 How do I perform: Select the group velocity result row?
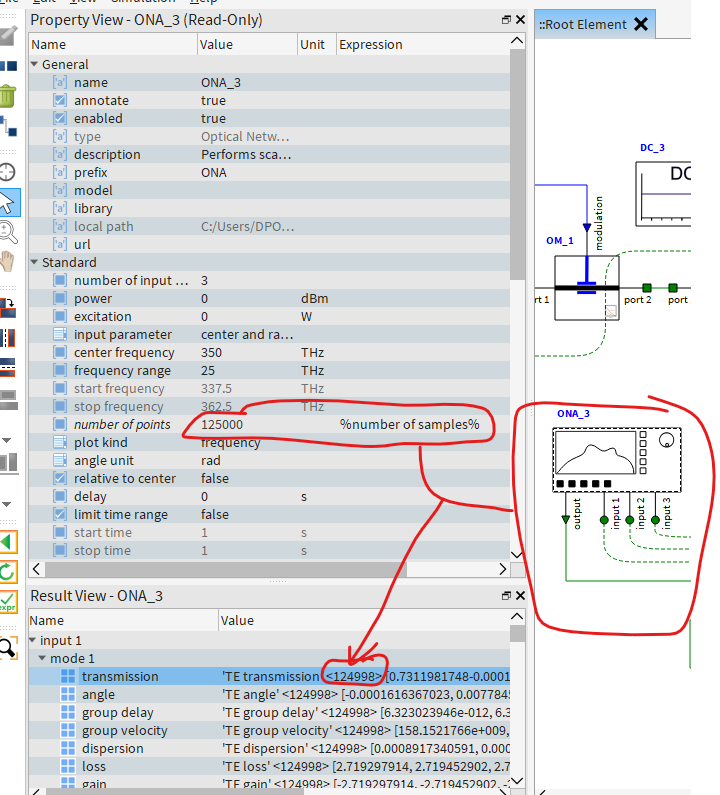tap(269, 731)
